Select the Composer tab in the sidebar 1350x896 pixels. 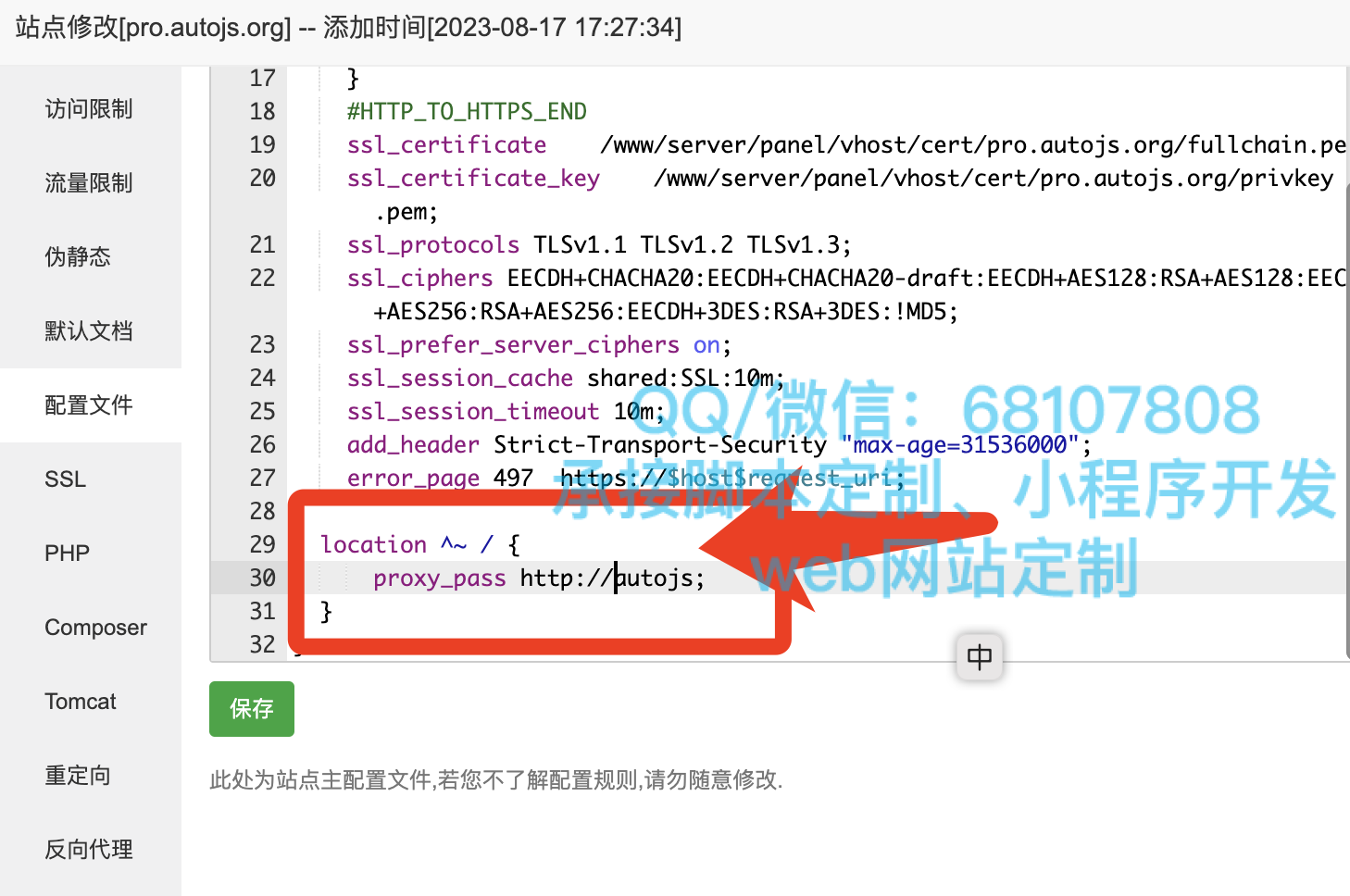pyautogui.click(x=95, y=627)
